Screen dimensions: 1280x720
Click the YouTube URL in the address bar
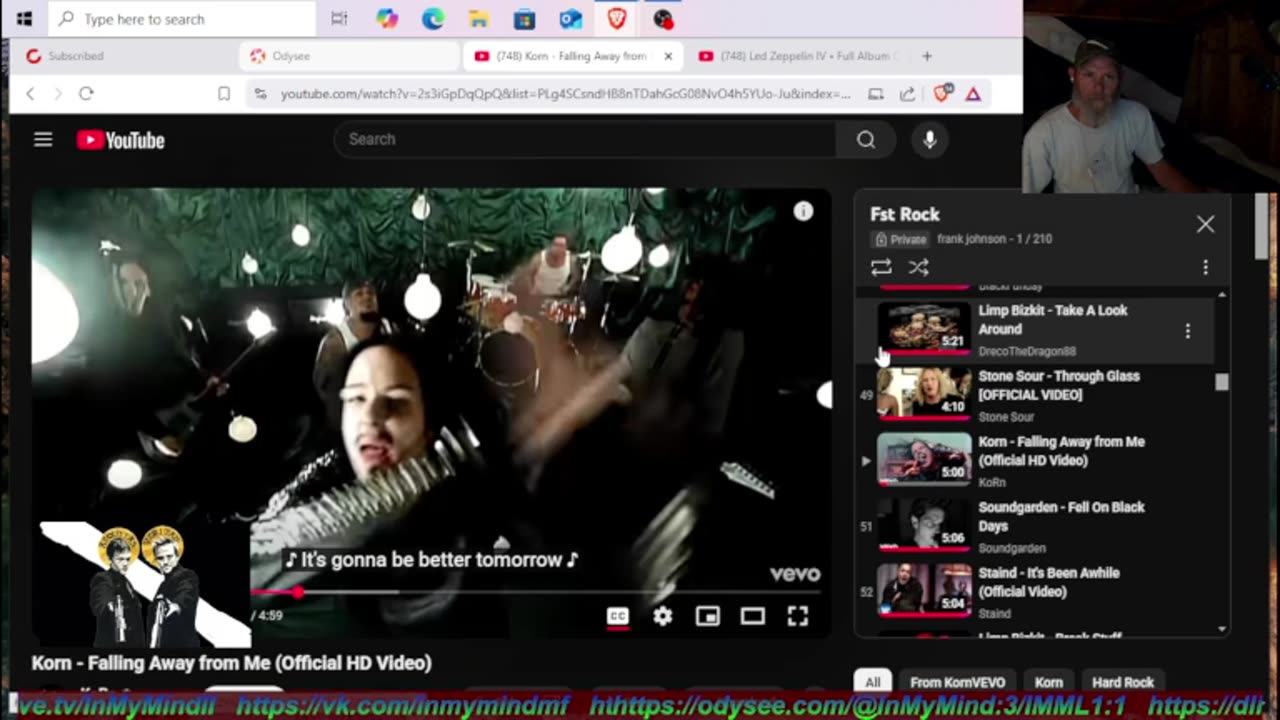tap(565, 94)
